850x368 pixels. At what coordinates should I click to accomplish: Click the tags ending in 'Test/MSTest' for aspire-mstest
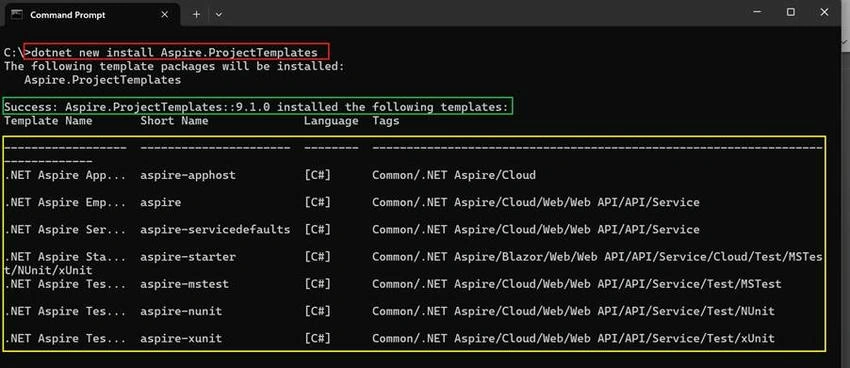click(577, 283)
